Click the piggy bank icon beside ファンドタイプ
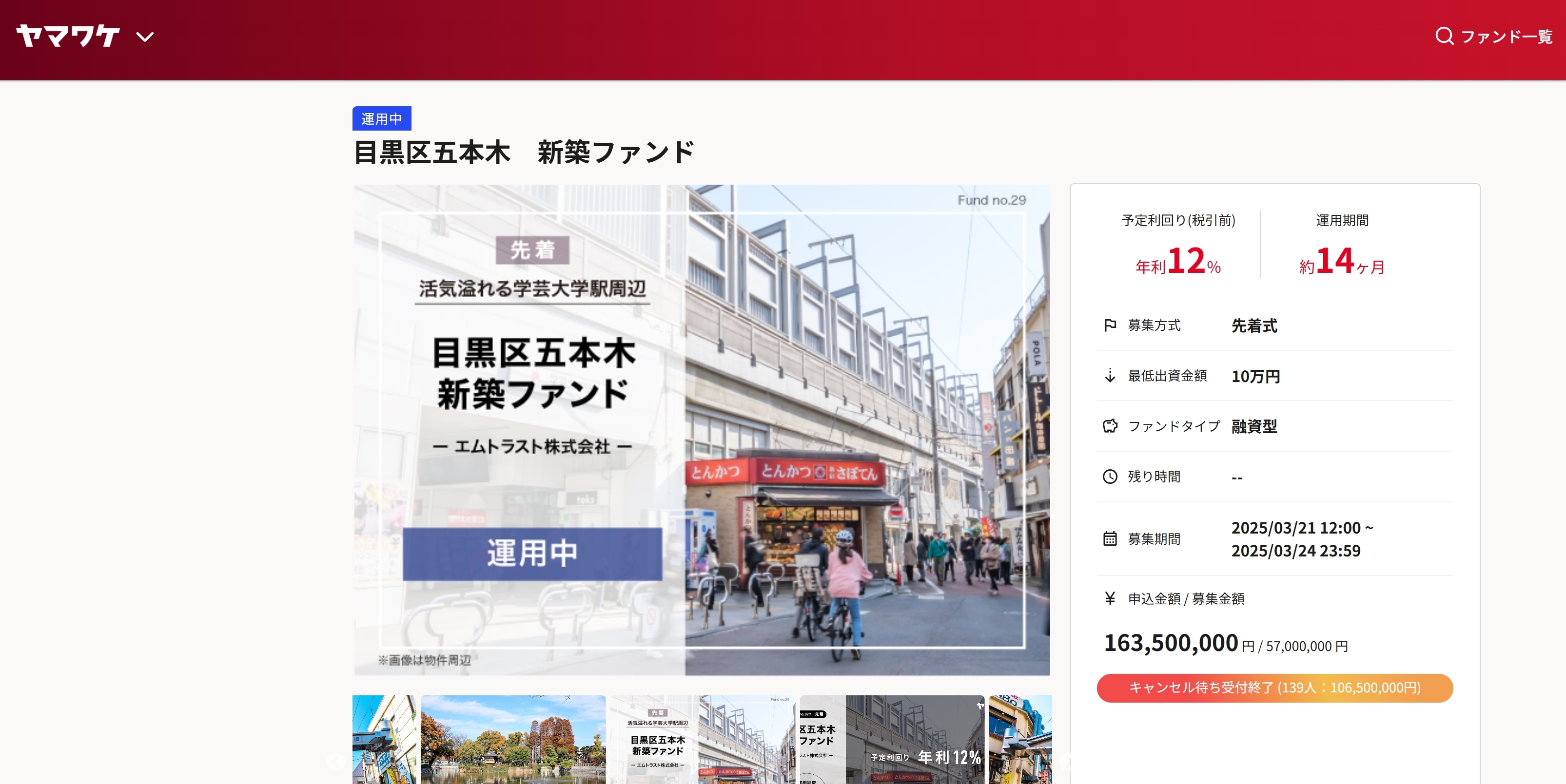Viewport: 1566px width, 784px height. point(1110,426)
